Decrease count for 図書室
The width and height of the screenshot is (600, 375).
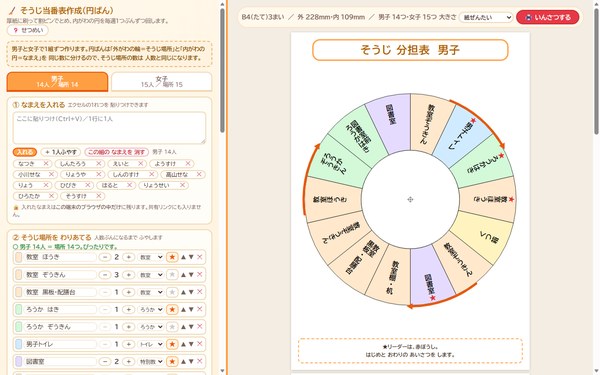105,362
